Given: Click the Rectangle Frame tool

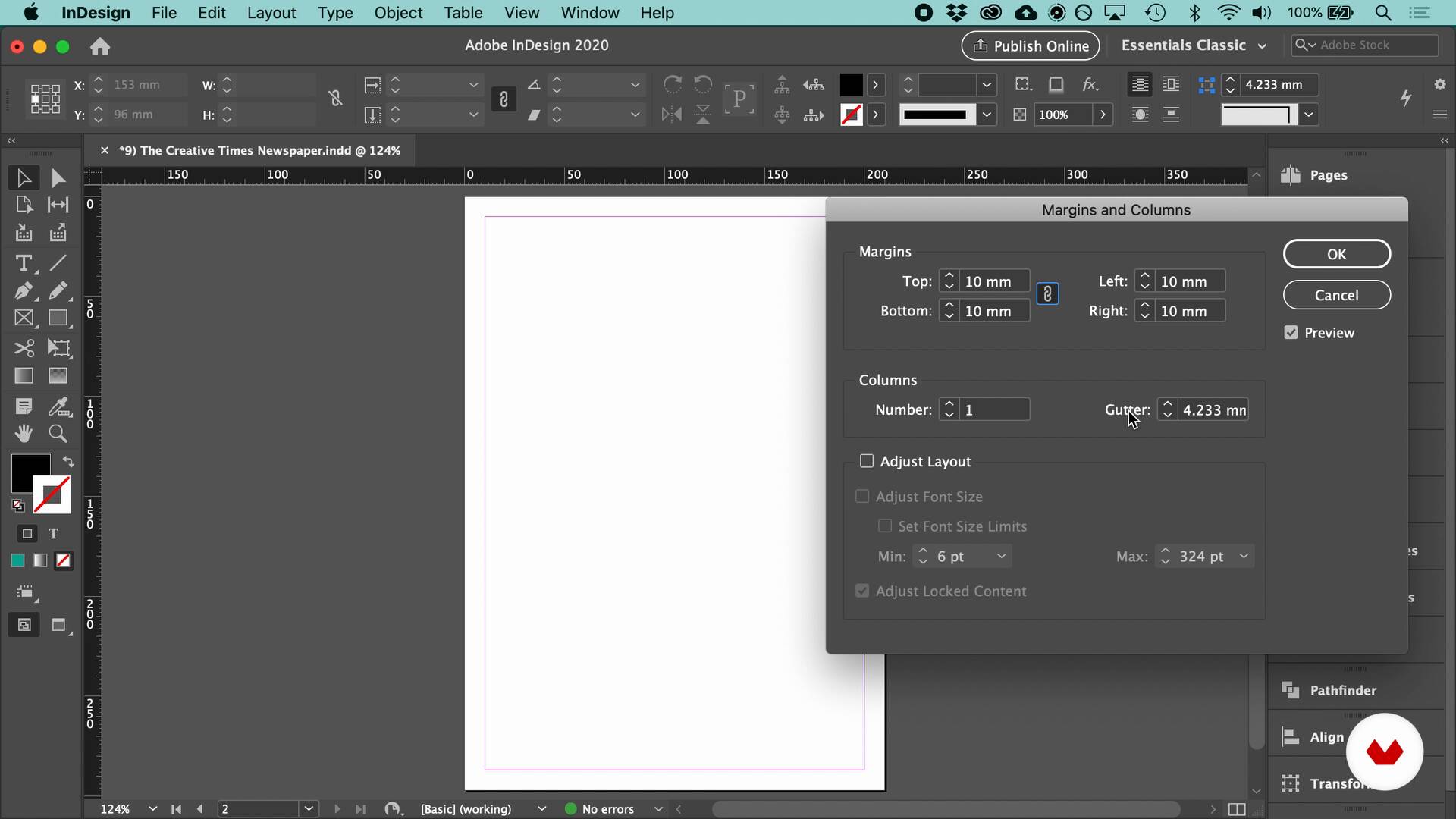Looking at the screenshot, I should 24,319.
